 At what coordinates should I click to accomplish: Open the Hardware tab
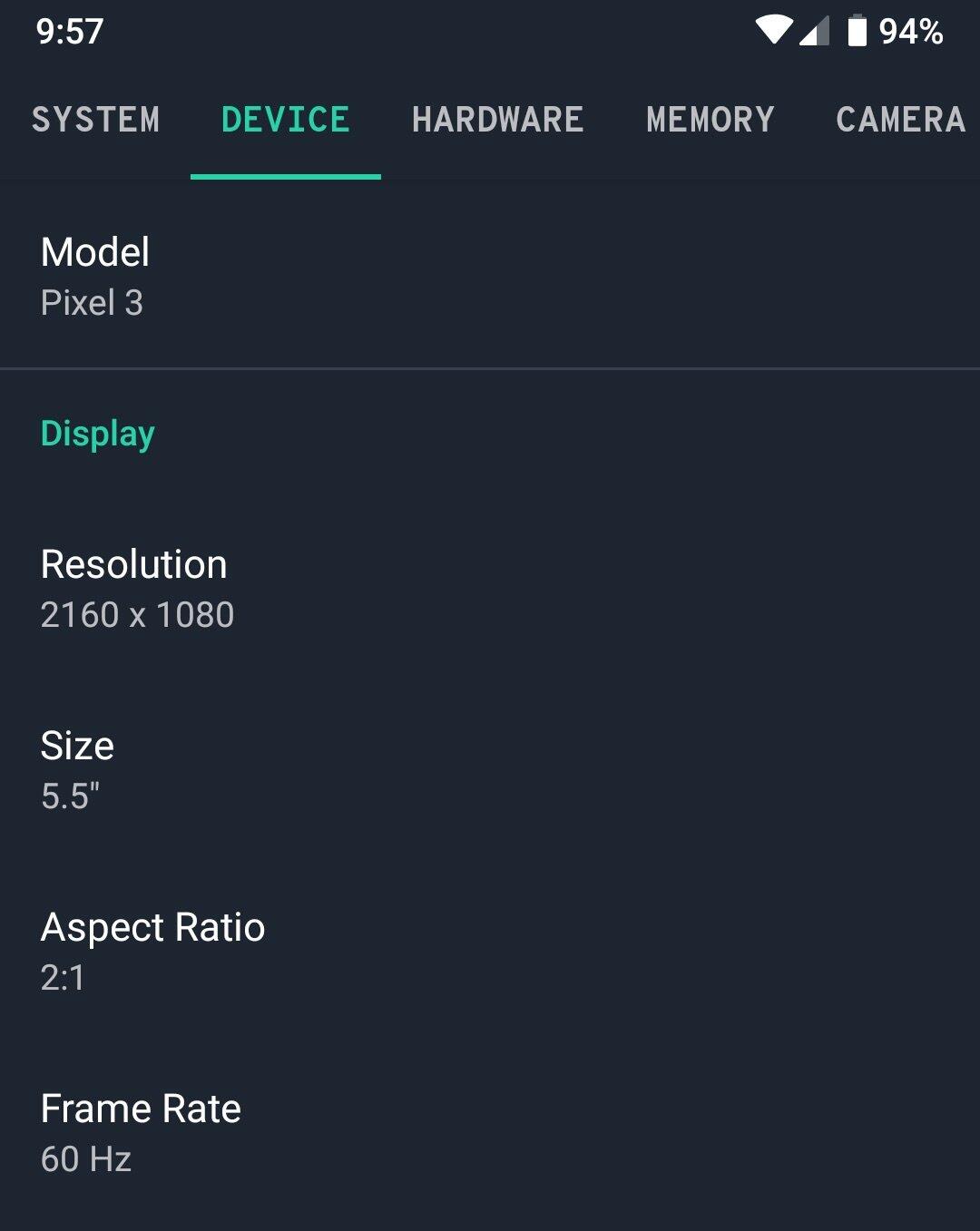497,120
